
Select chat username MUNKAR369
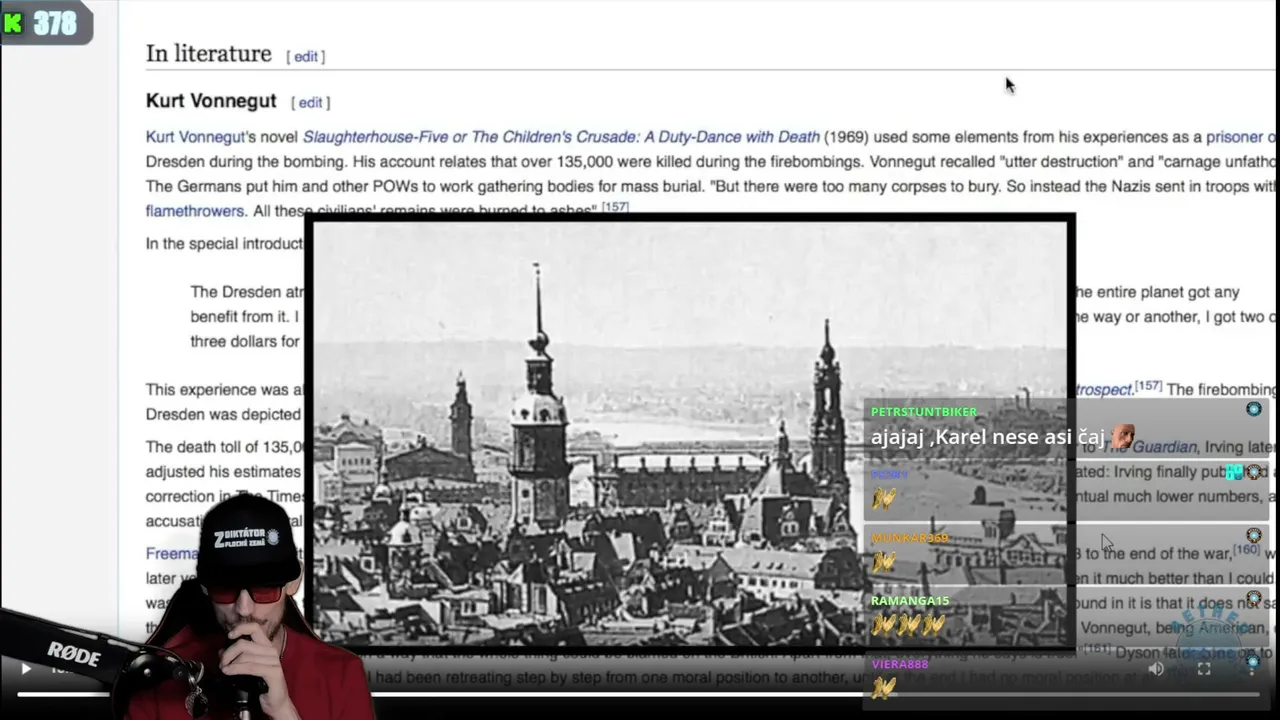click(909, 538)
